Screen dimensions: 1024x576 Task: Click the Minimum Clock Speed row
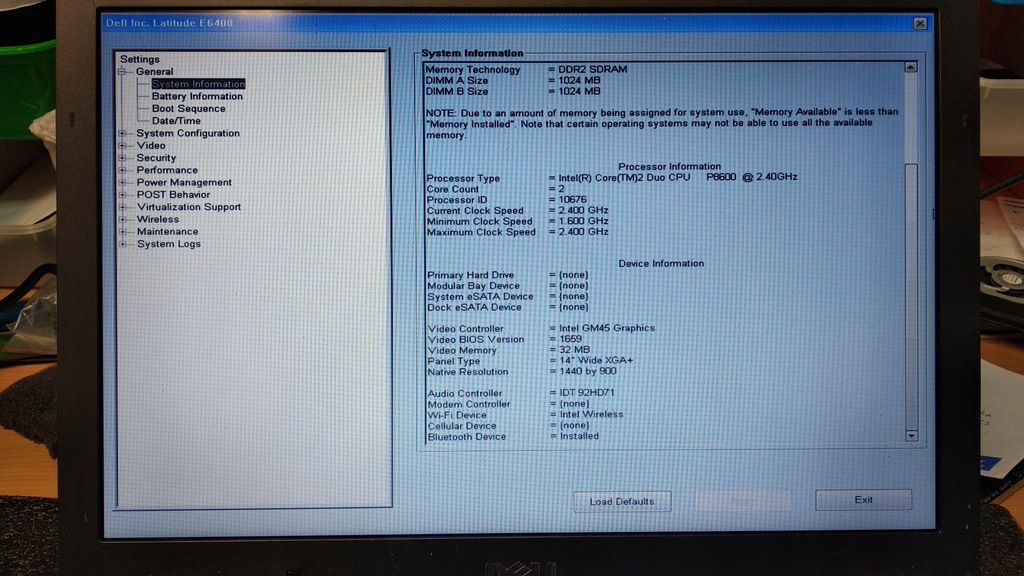[x=517, y=221]
